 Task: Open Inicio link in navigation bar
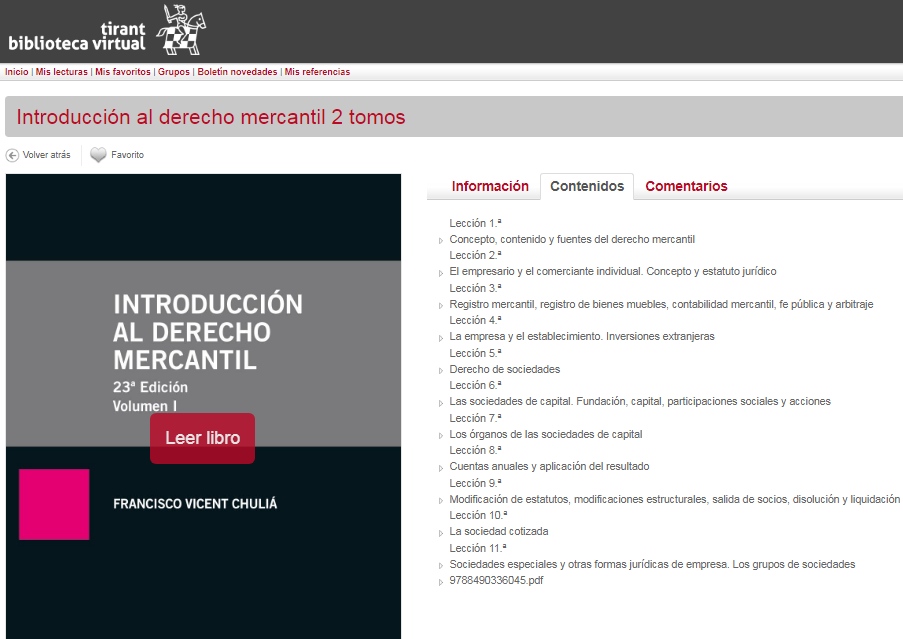coord(17,72)
